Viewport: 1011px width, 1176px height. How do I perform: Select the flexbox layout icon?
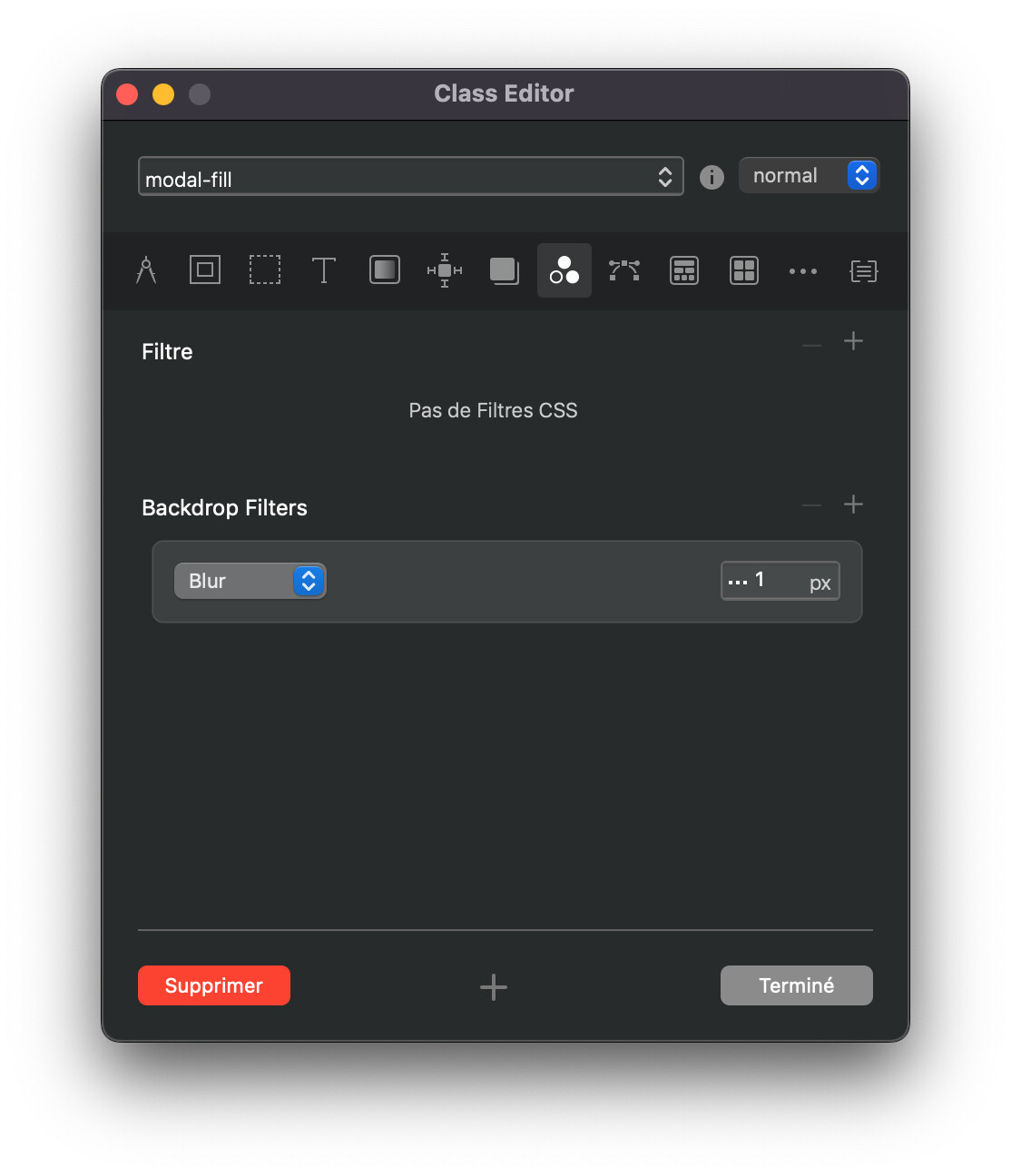click(684, 270)
